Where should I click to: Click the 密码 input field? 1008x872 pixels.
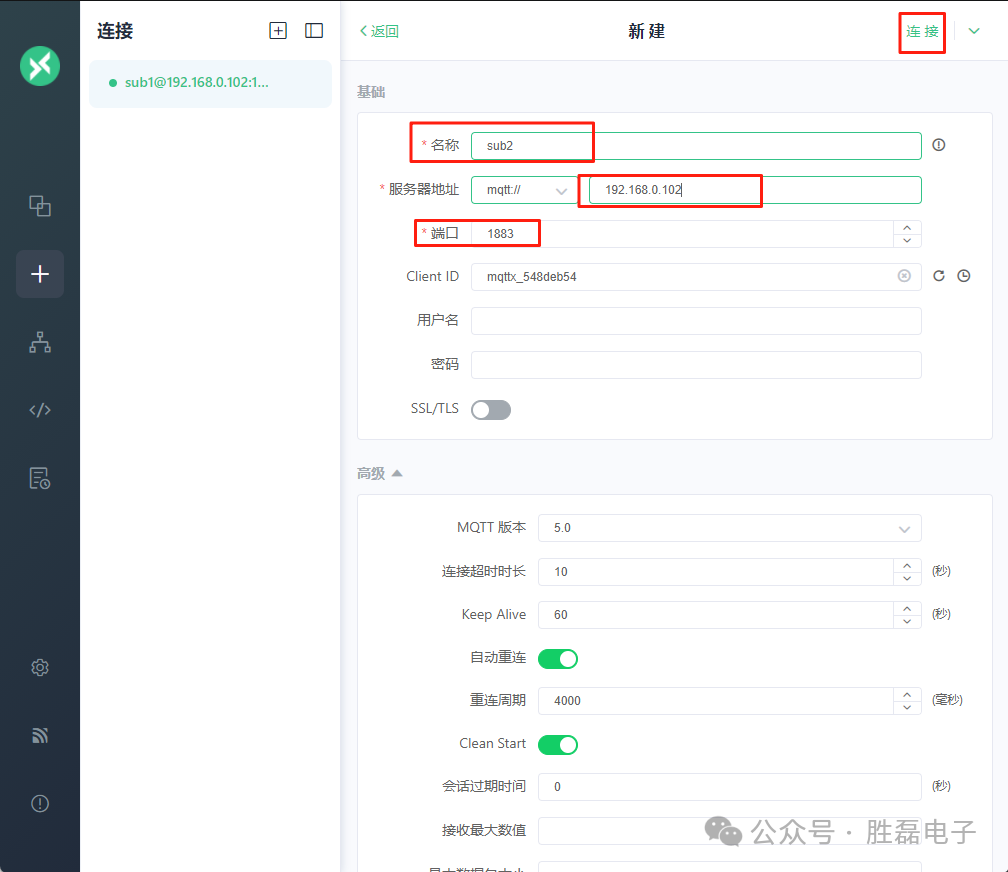coord(696,365)
